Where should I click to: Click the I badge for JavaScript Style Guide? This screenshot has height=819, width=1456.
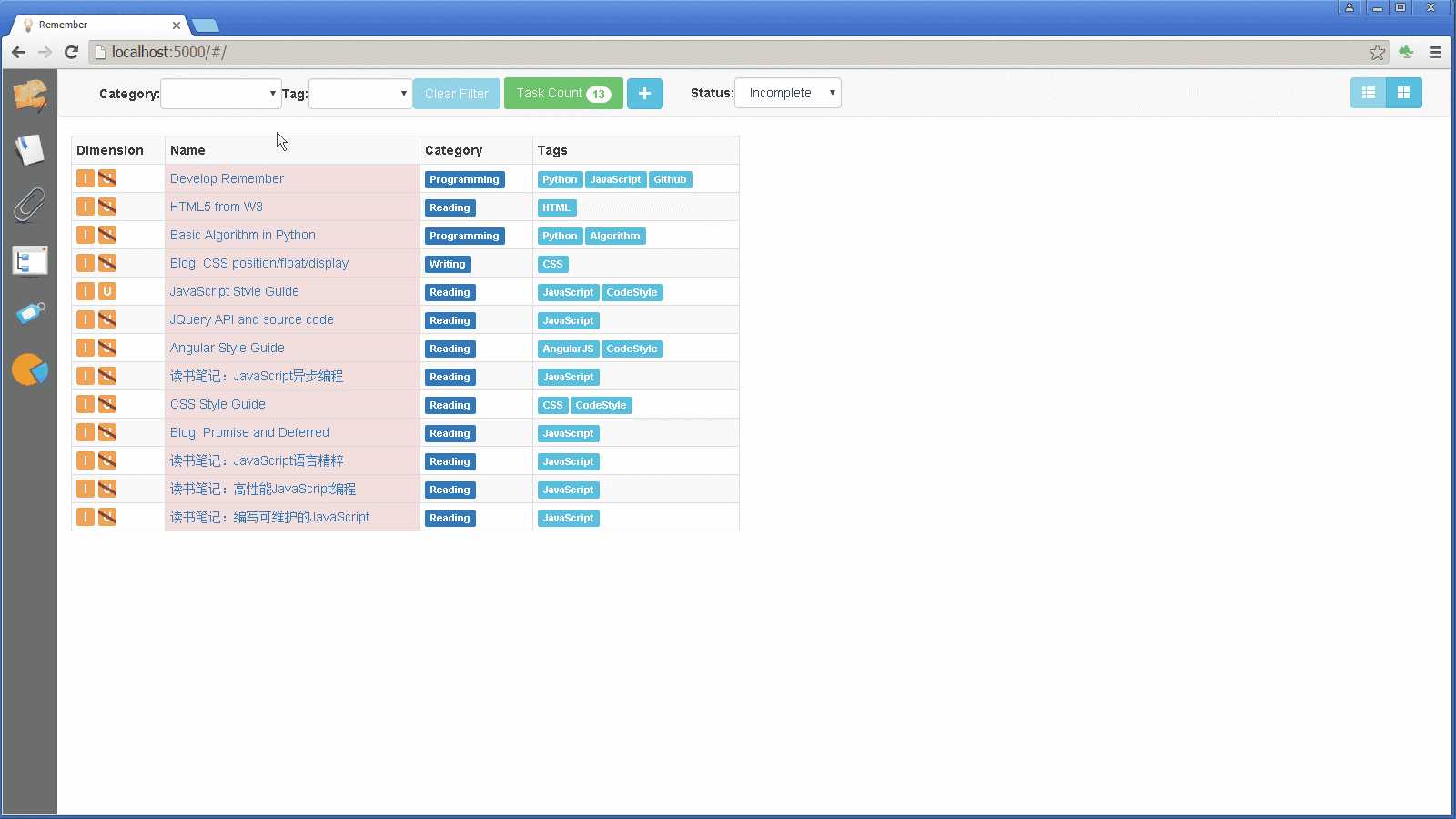[x=86, y=291]
